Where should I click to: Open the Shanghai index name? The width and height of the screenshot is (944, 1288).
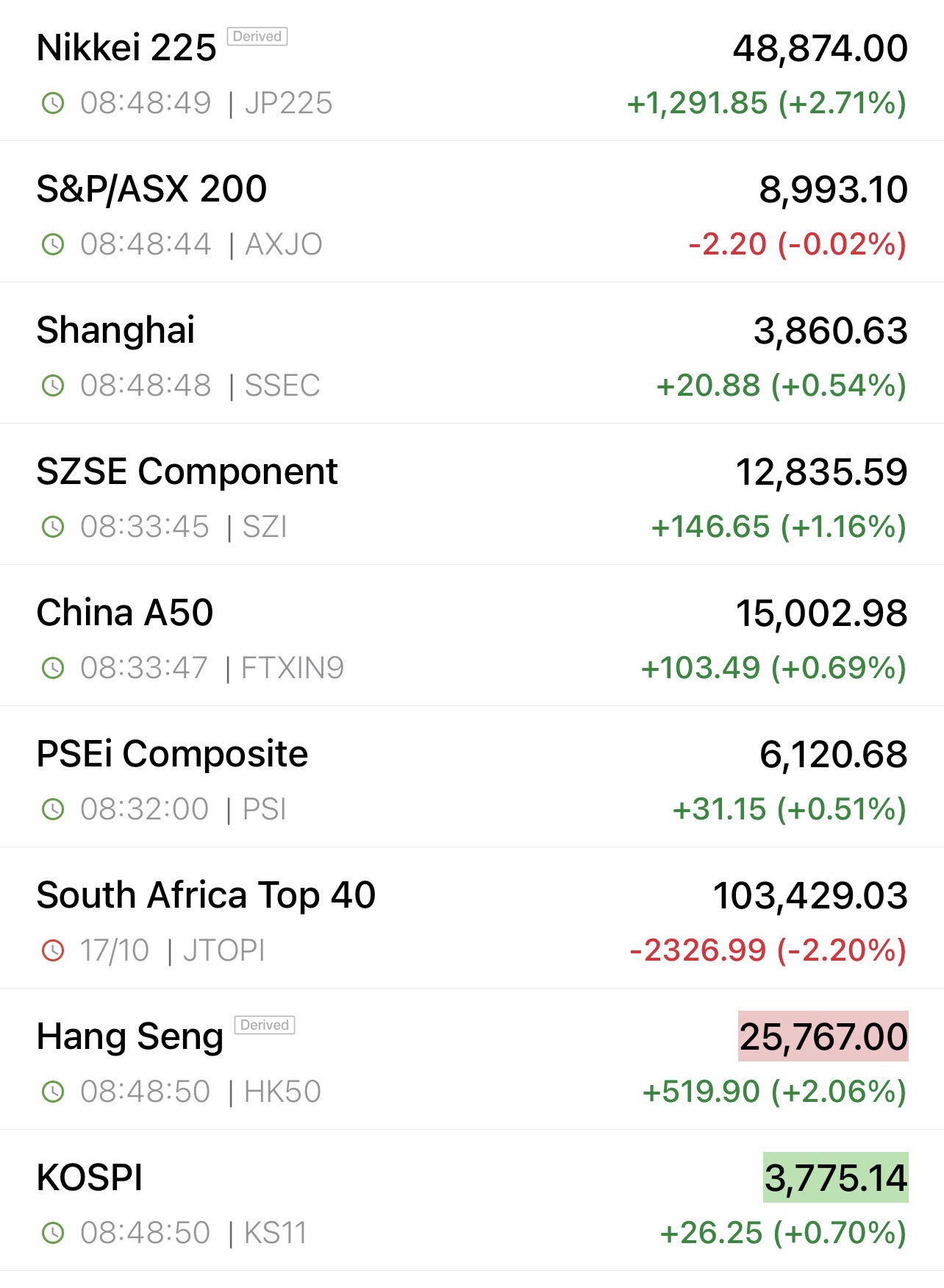click(115, 330)
